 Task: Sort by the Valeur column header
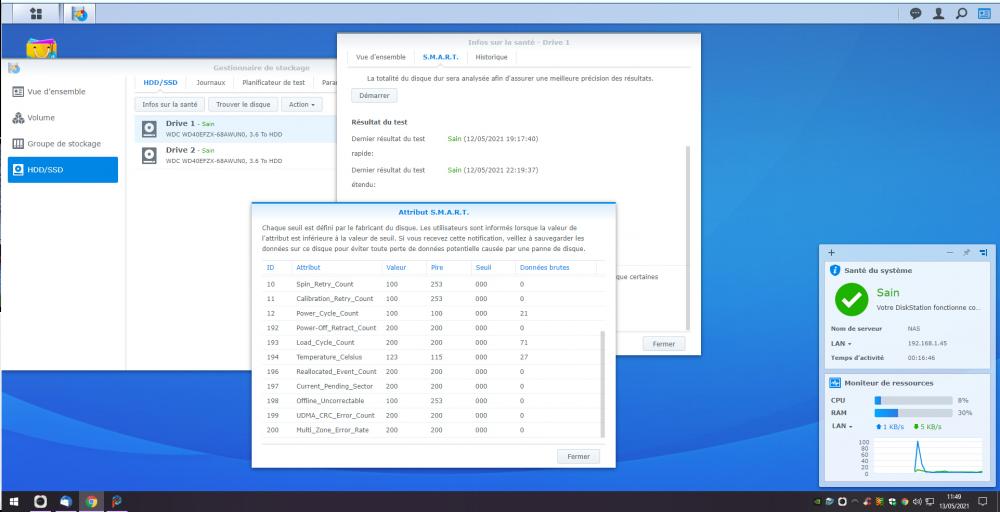[x=404, y=268]
